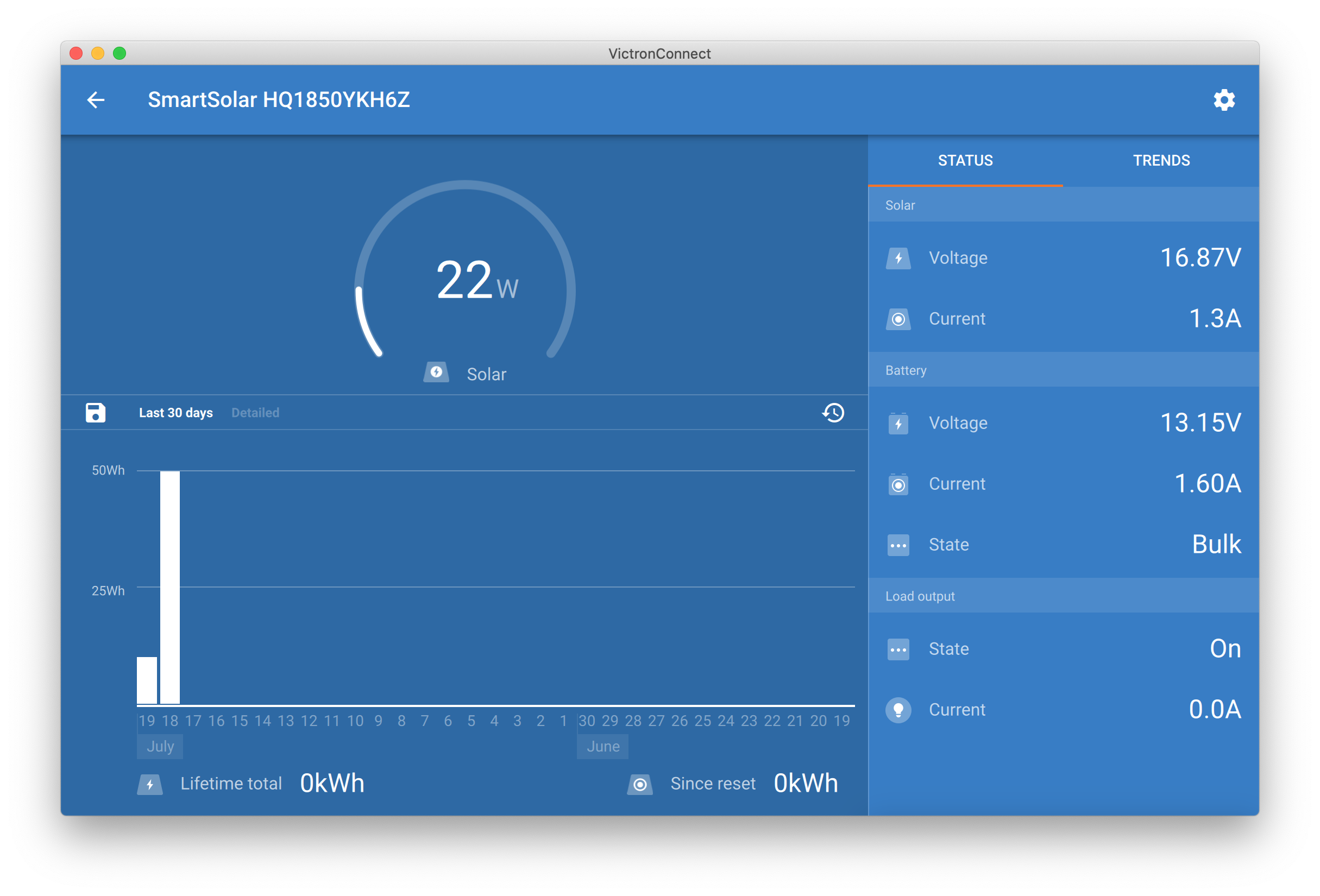Click the load current value 0.0A
This screenshot has height=896, width=1320.
1215,709
